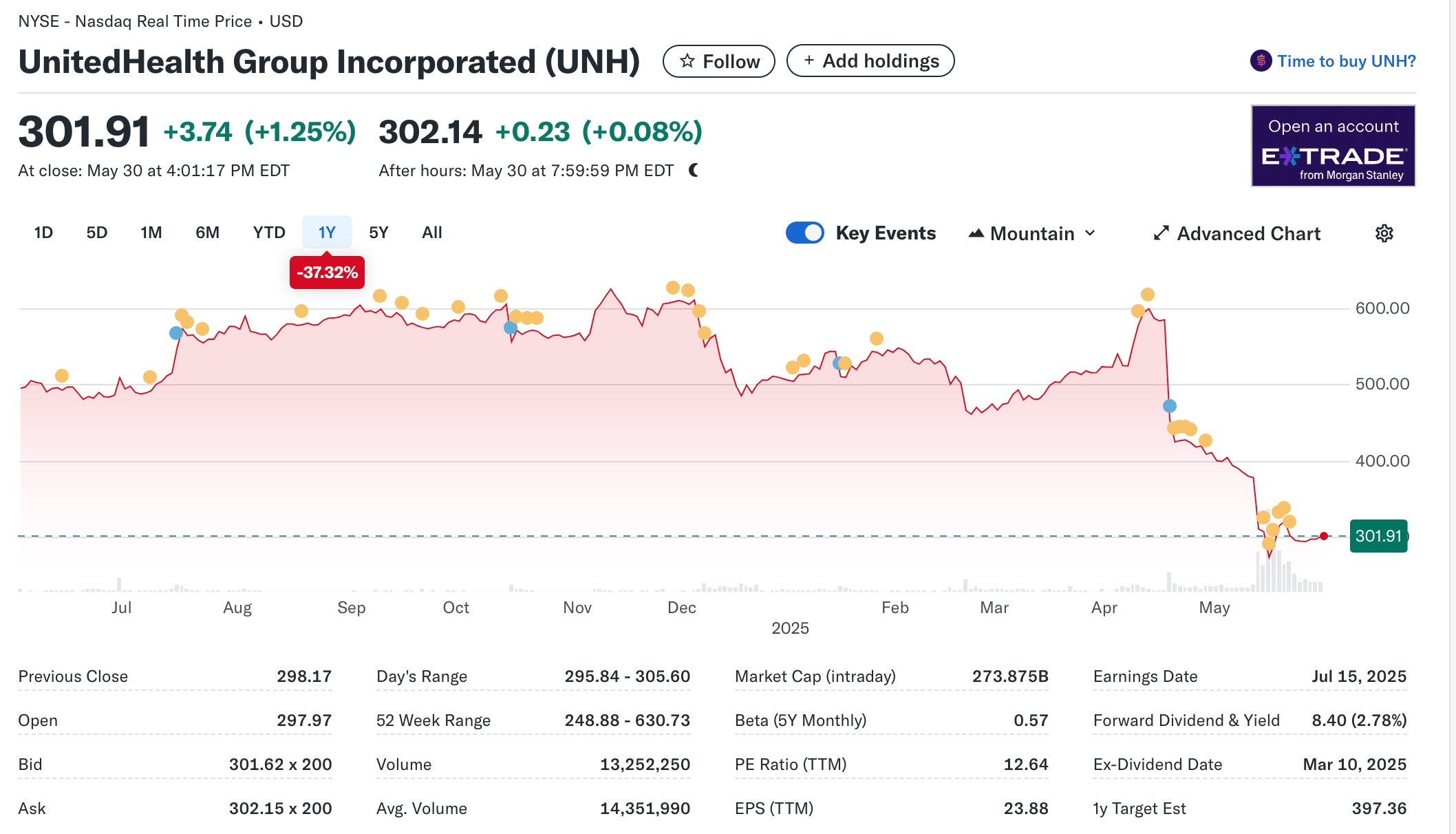
Task: Open the Mountain chart type dropdown
Action: tap(1031, 233)
